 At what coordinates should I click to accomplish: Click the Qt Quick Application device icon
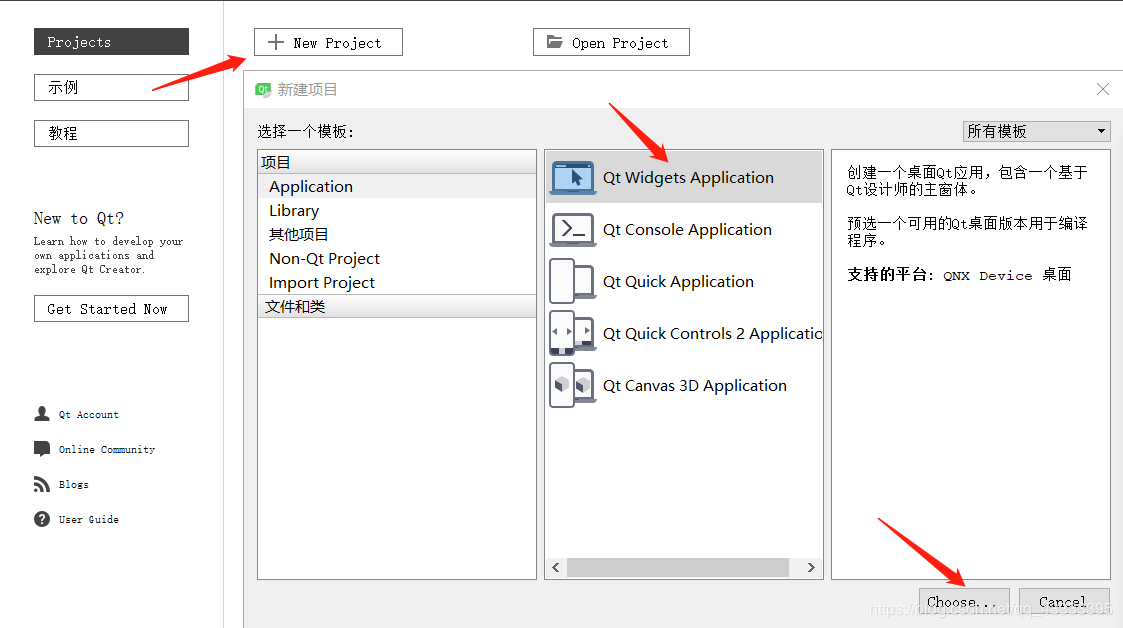click(573, 281)
